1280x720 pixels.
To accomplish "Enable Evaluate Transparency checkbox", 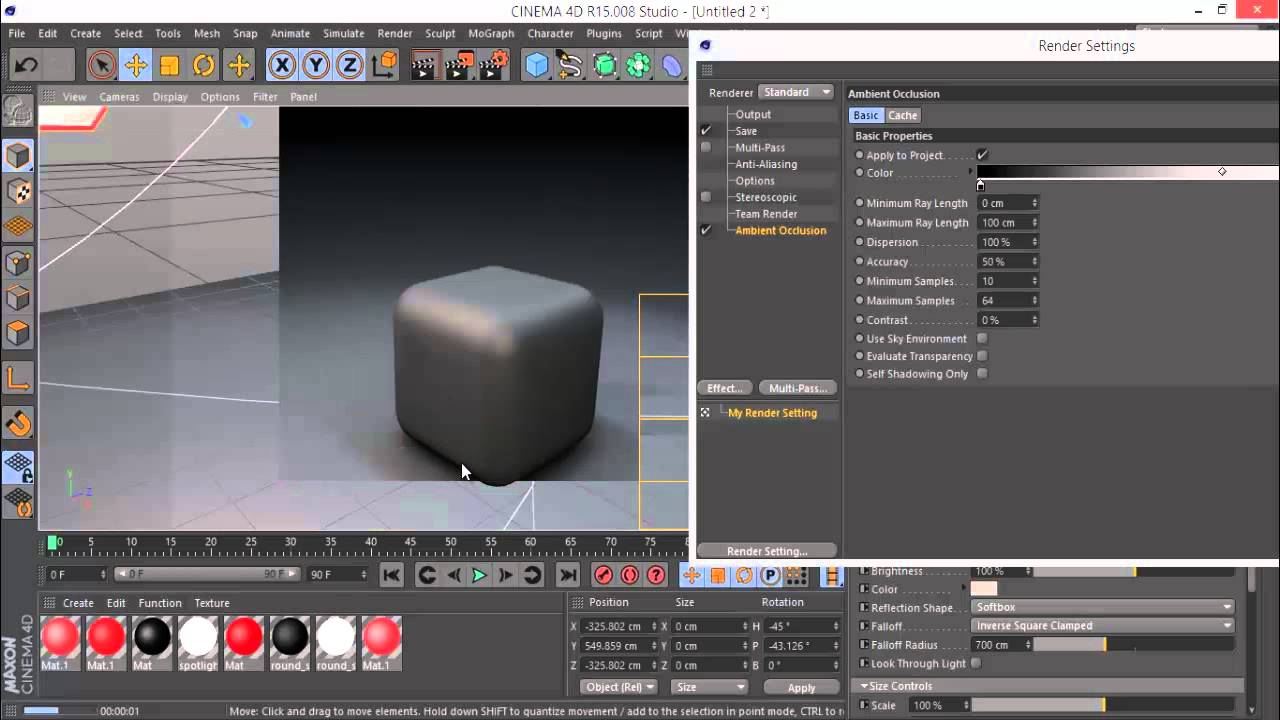I will [x=982, y=356].
